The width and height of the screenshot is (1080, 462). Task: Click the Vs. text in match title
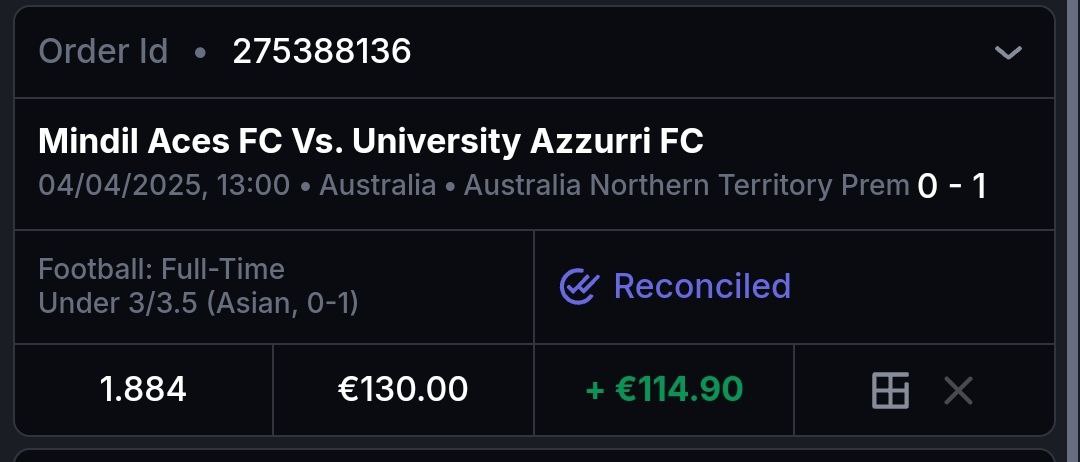[x=317, y=142]
